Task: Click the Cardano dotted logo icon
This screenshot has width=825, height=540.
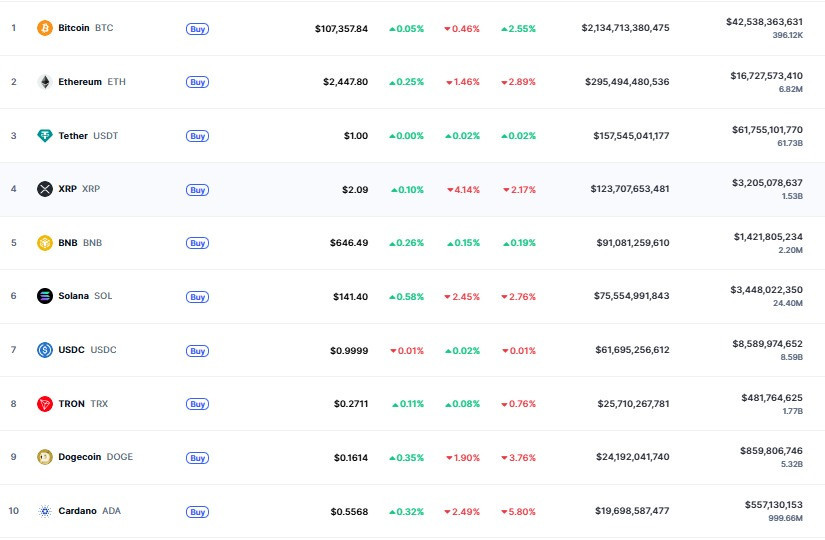Action: coord(45,511)
